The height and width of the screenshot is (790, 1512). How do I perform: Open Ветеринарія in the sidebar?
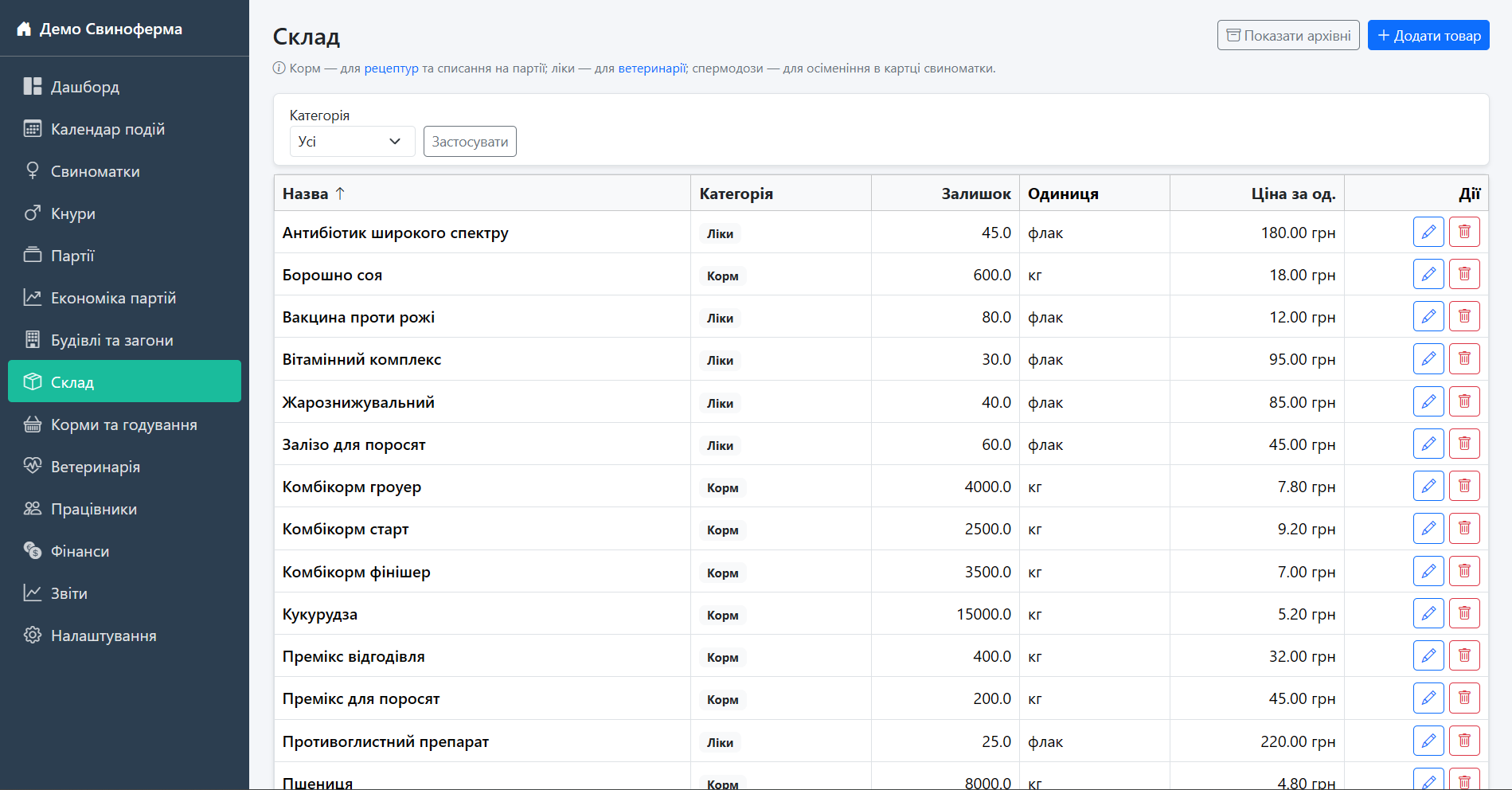coord(96,467)
